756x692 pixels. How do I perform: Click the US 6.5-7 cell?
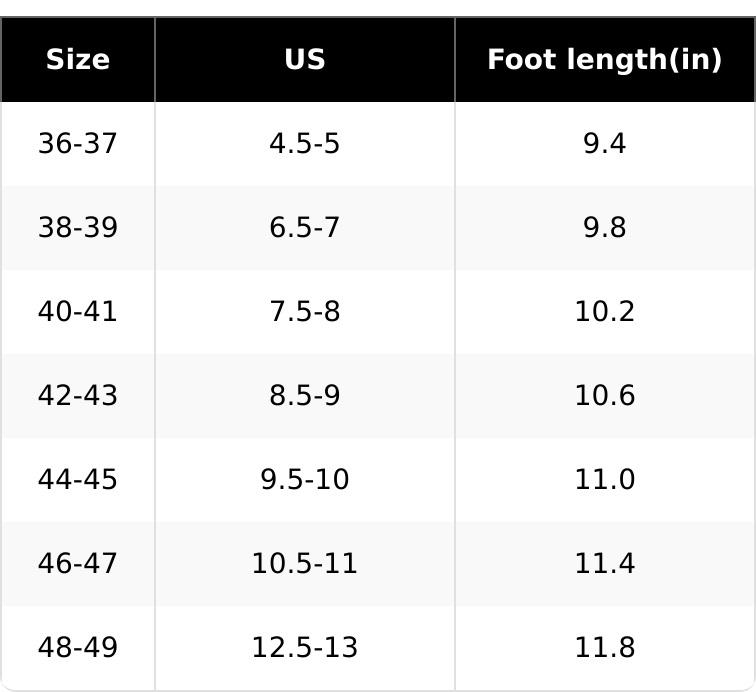click(x=304, y=228)
